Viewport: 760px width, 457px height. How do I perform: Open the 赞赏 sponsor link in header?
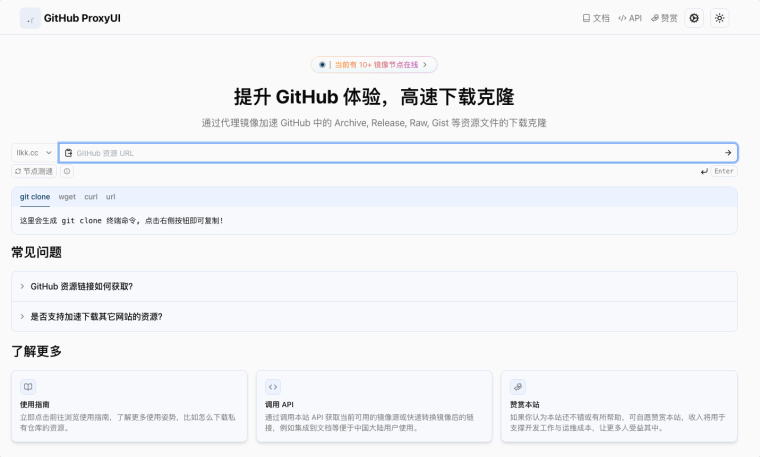tap(664, 18)
